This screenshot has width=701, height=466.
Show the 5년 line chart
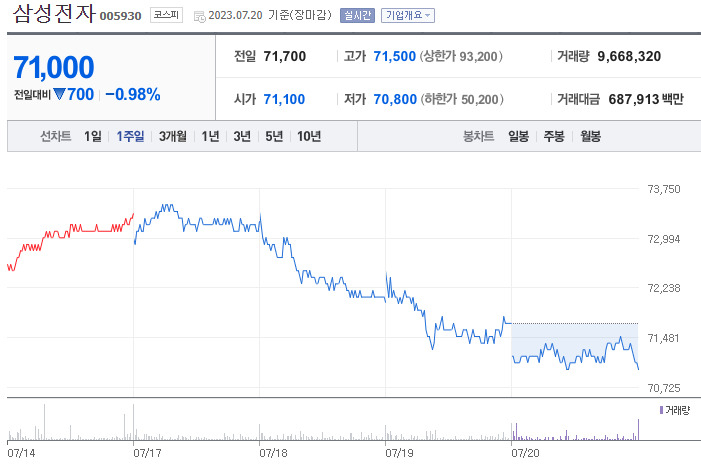tap(274, 136)
